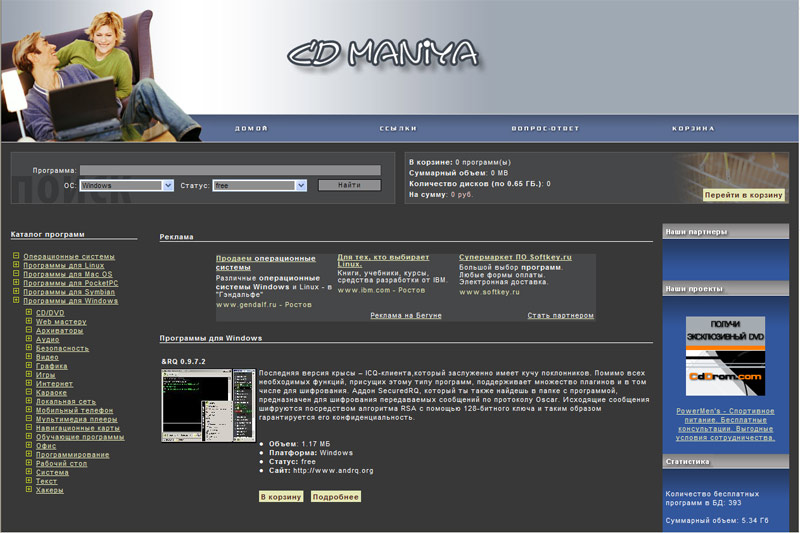Viewport: 800px width, 533px height.
Task: Click the Стать партнером link
Action: click(560, 315)
